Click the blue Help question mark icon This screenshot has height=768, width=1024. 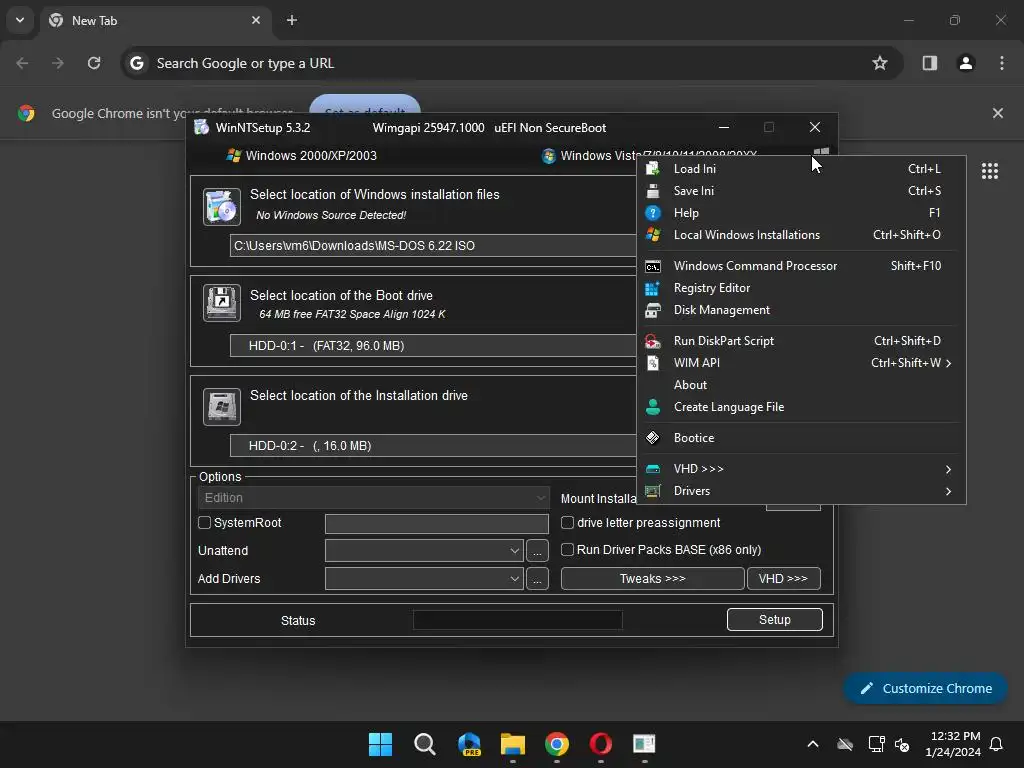pyautogui.click(x=652, y=213)
